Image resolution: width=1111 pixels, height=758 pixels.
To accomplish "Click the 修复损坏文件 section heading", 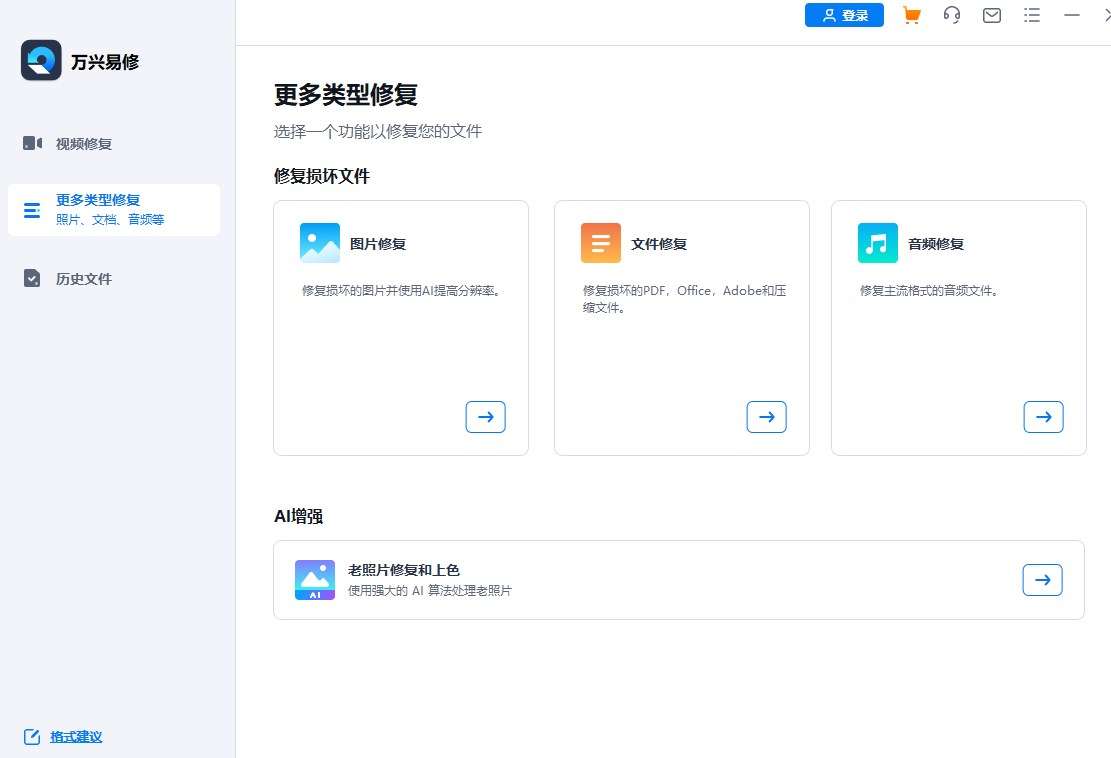I will (322, 176).
